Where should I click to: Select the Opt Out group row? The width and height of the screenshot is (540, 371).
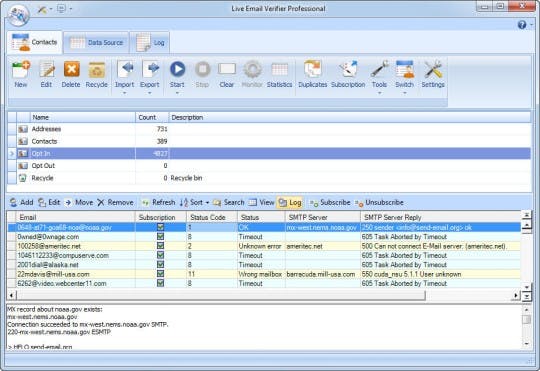click(269, 166)
